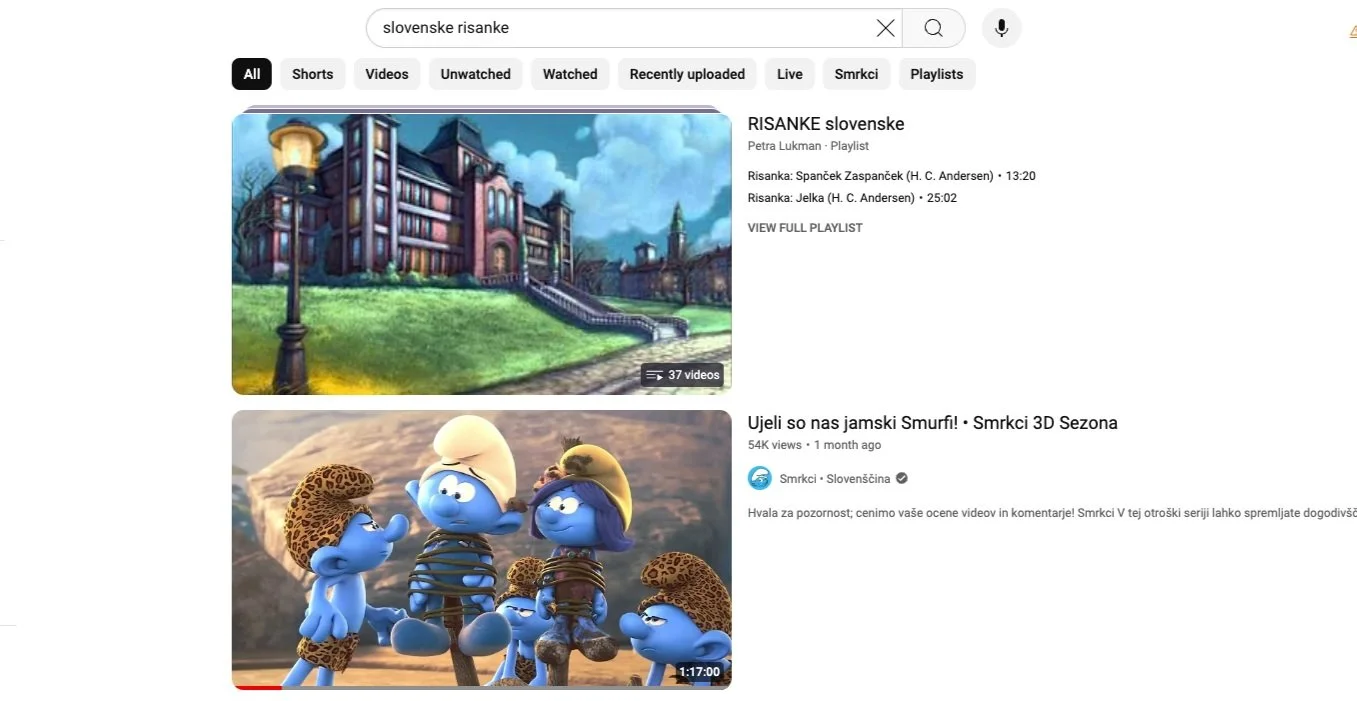Filter results by Videos
Viewport: 1357px width, 701px height.
(x=387, y=74)
